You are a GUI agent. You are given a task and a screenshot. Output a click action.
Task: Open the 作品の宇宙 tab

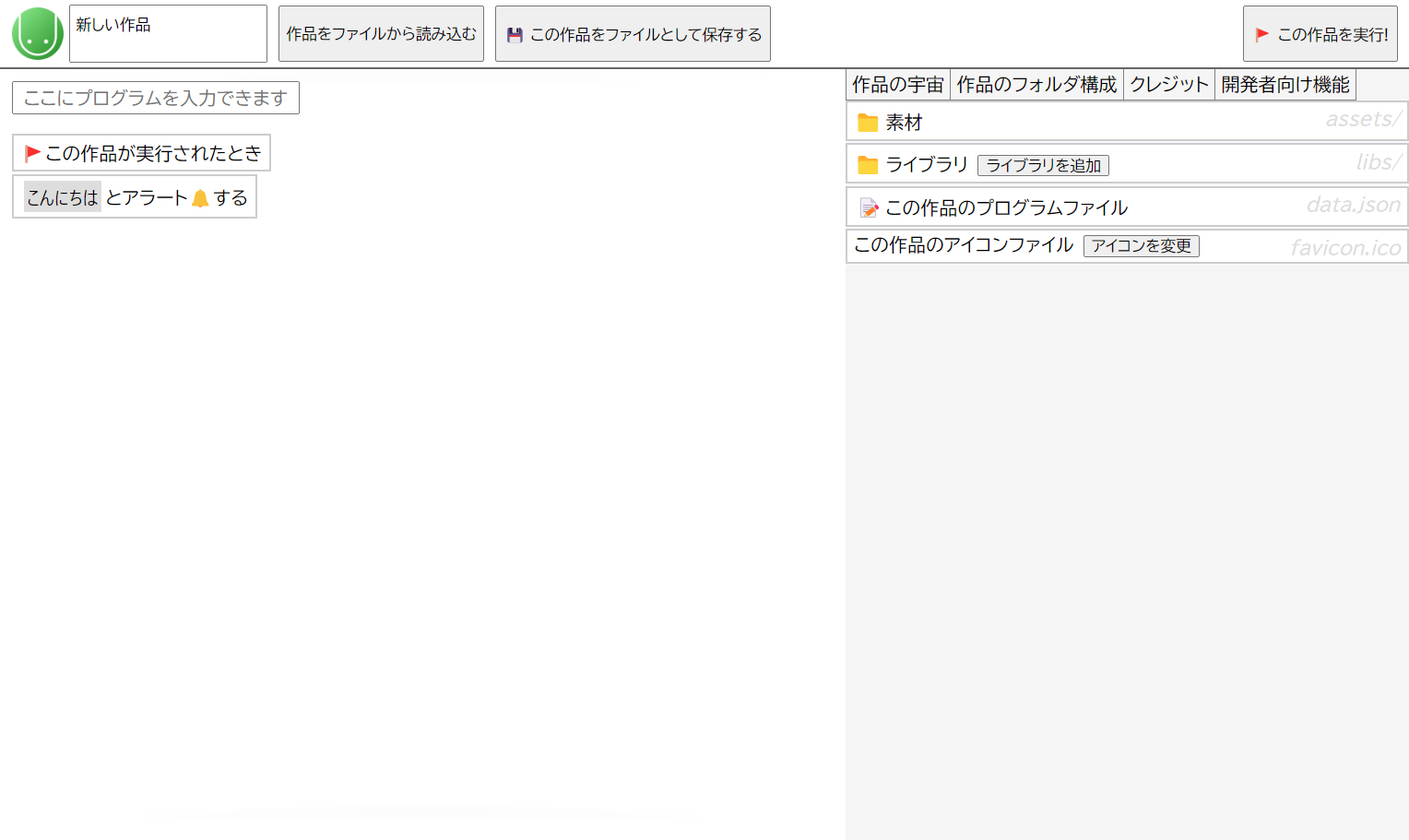[x=897, y=85]
